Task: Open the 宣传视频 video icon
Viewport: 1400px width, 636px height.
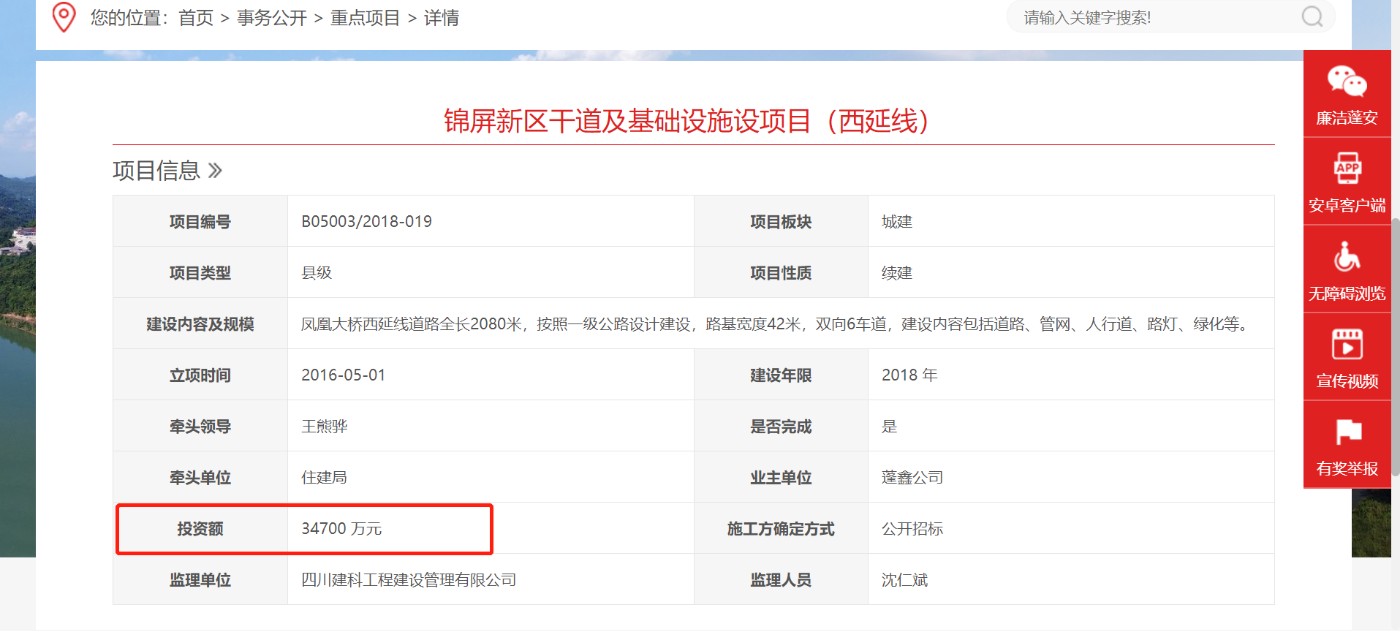Action: point(1347,345)
